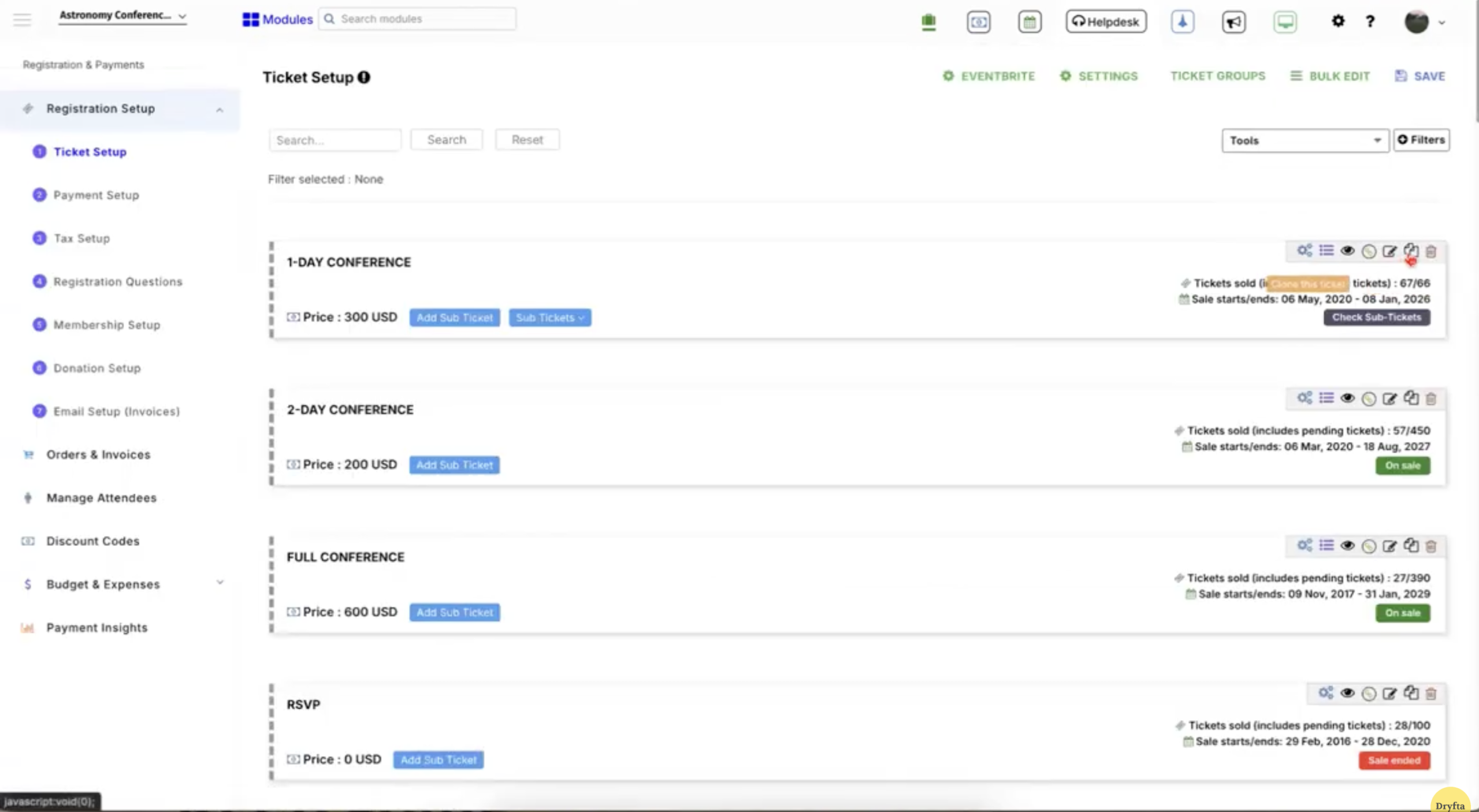Toggle visibility eye on 1-Day Conference ticket
The height and width of the screenshot is (812, 1479).
(x=1347, y=251)
